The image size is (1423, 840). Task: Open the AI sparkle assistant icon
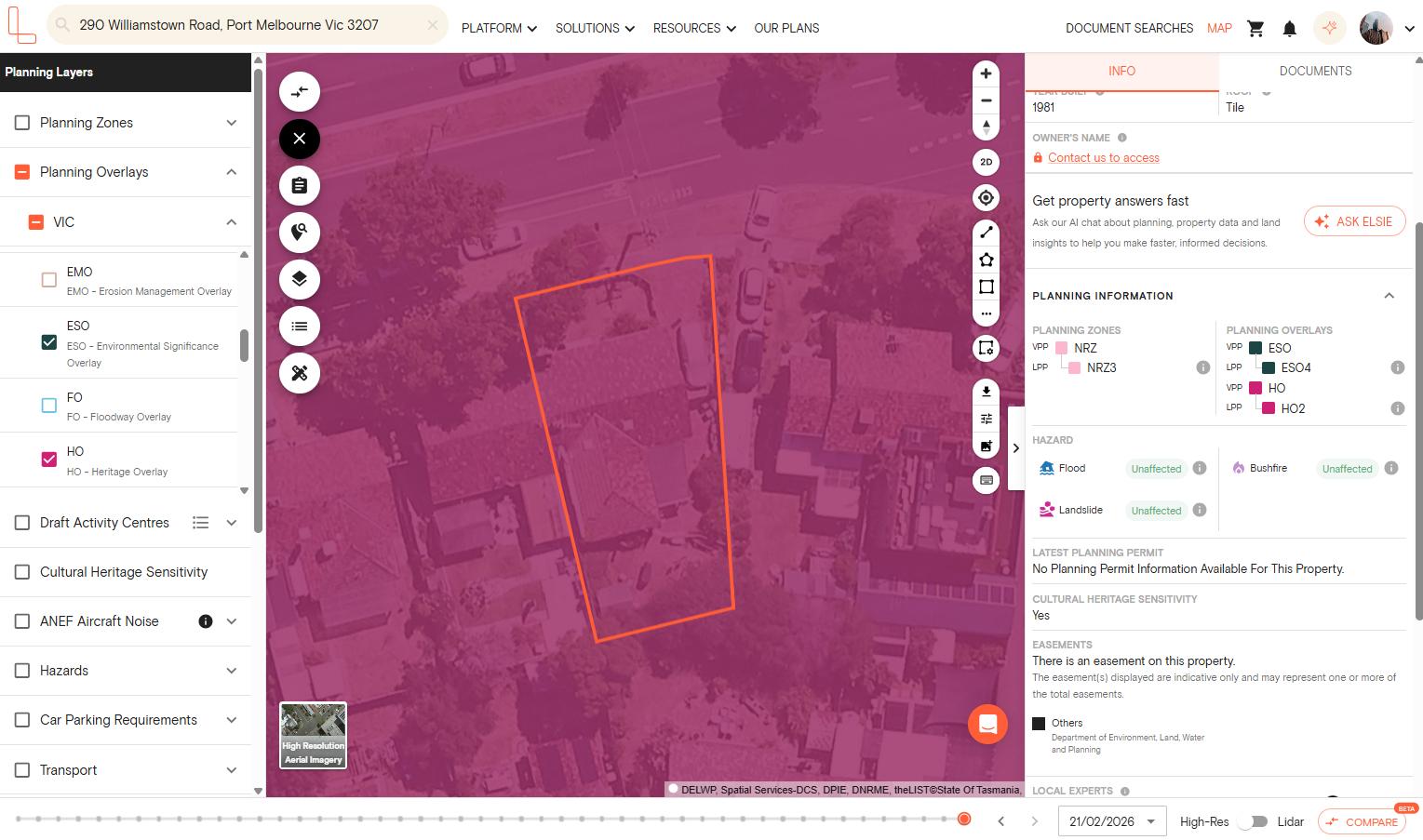(1330, 28)
